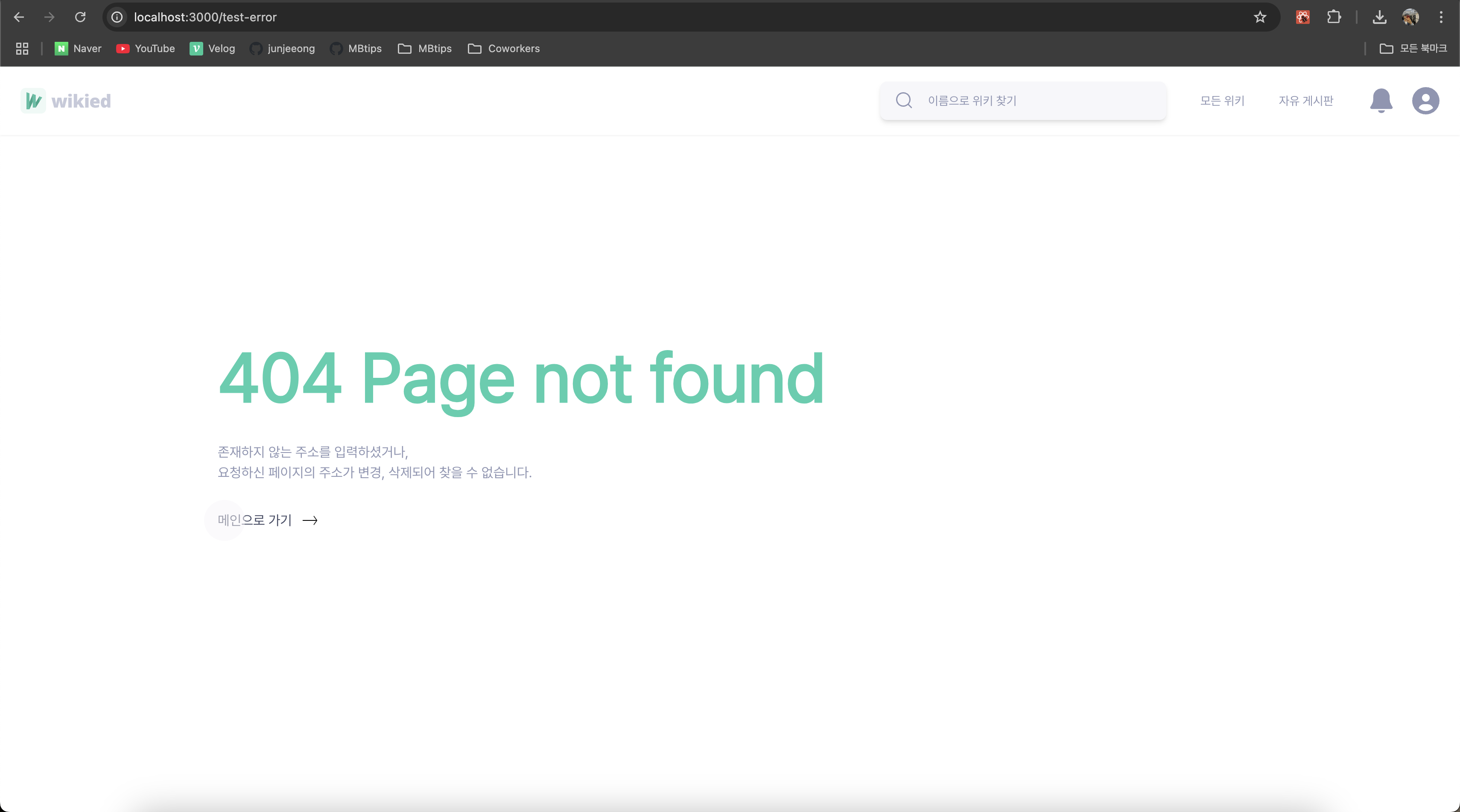The image size is (1460, 812).
Task: Open the junjeeong GitHub bookmark
Action: click(282, 49)
